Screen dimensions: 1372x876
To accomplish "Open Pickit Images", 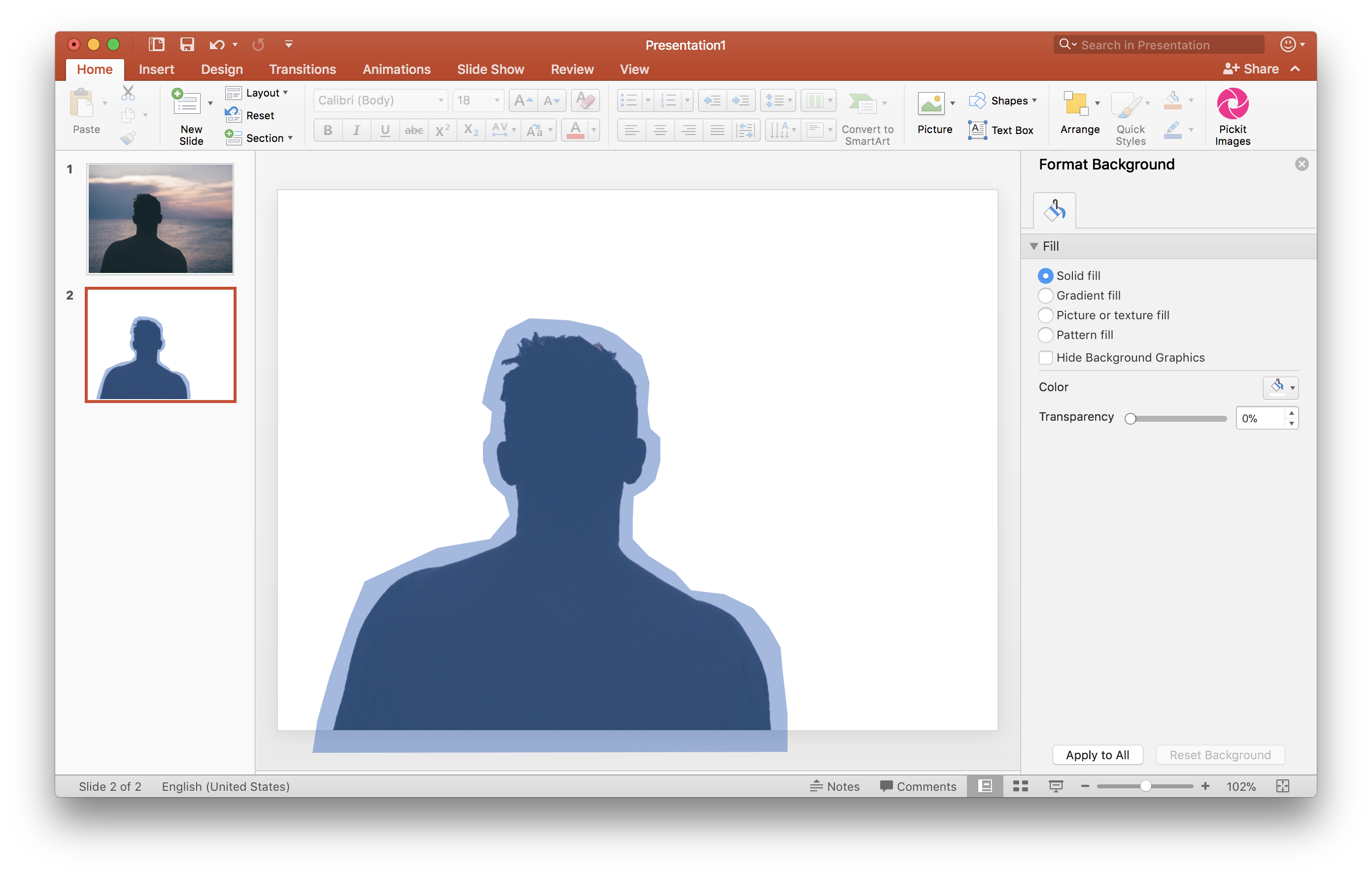I will coord(1233,114).
